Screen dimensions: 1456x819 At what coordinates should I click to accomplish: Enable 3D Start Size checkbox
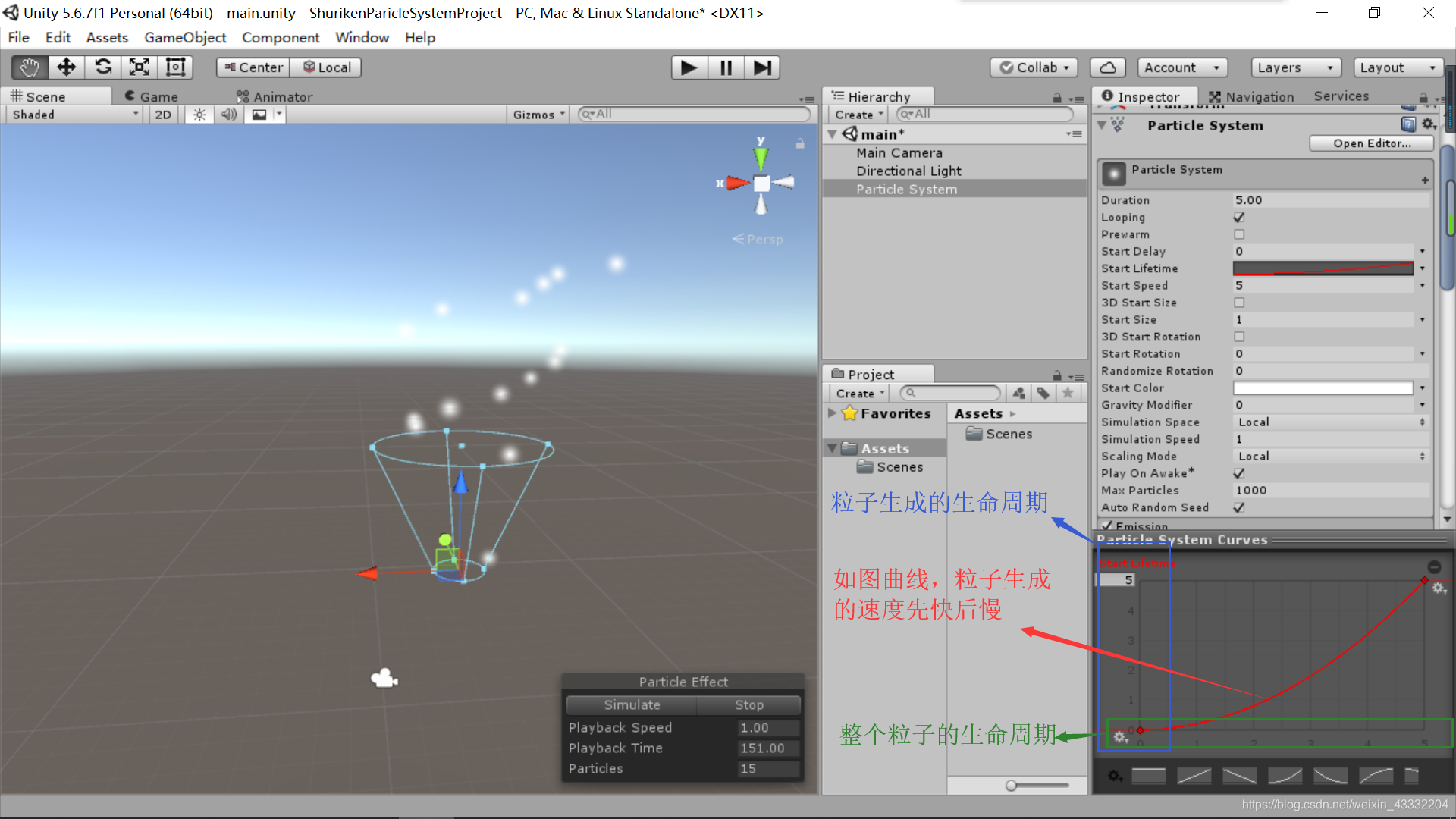pyautogui.click(x=1239, y=303)
